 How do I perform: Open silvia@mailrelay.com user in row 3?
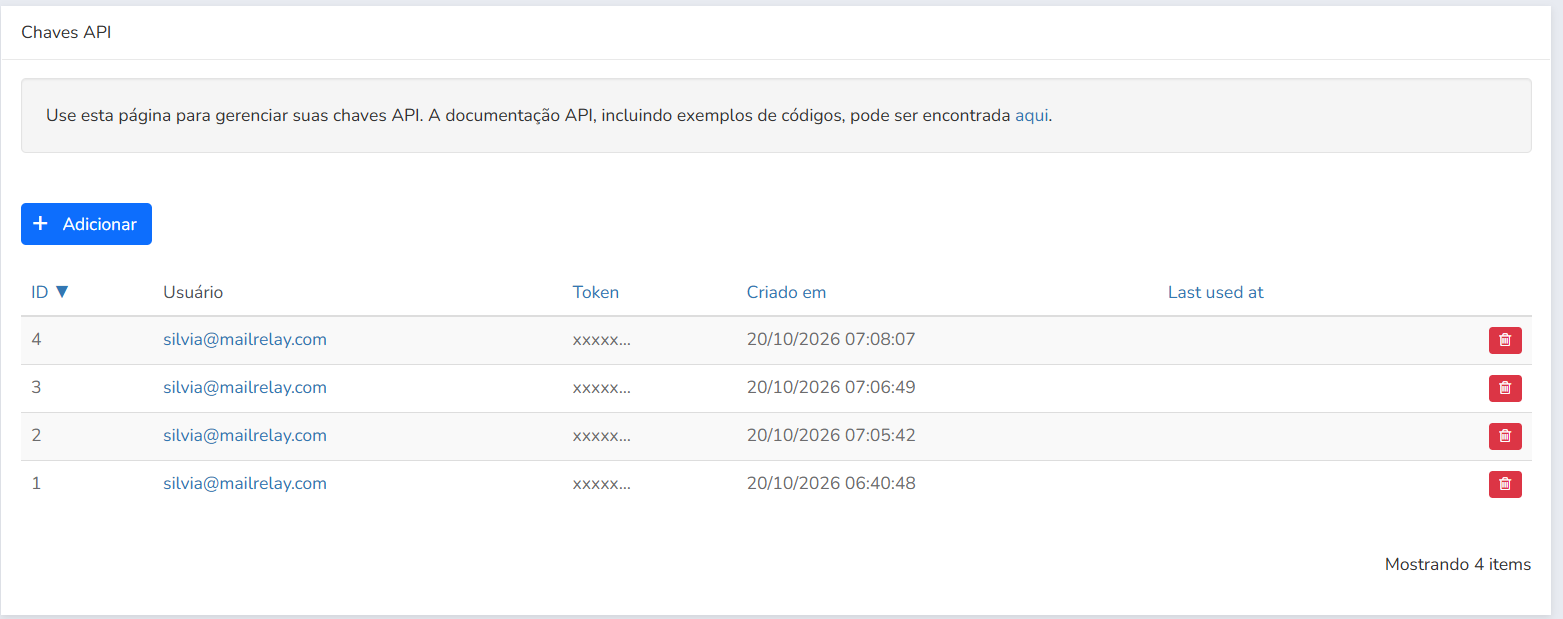click(245, 387)
